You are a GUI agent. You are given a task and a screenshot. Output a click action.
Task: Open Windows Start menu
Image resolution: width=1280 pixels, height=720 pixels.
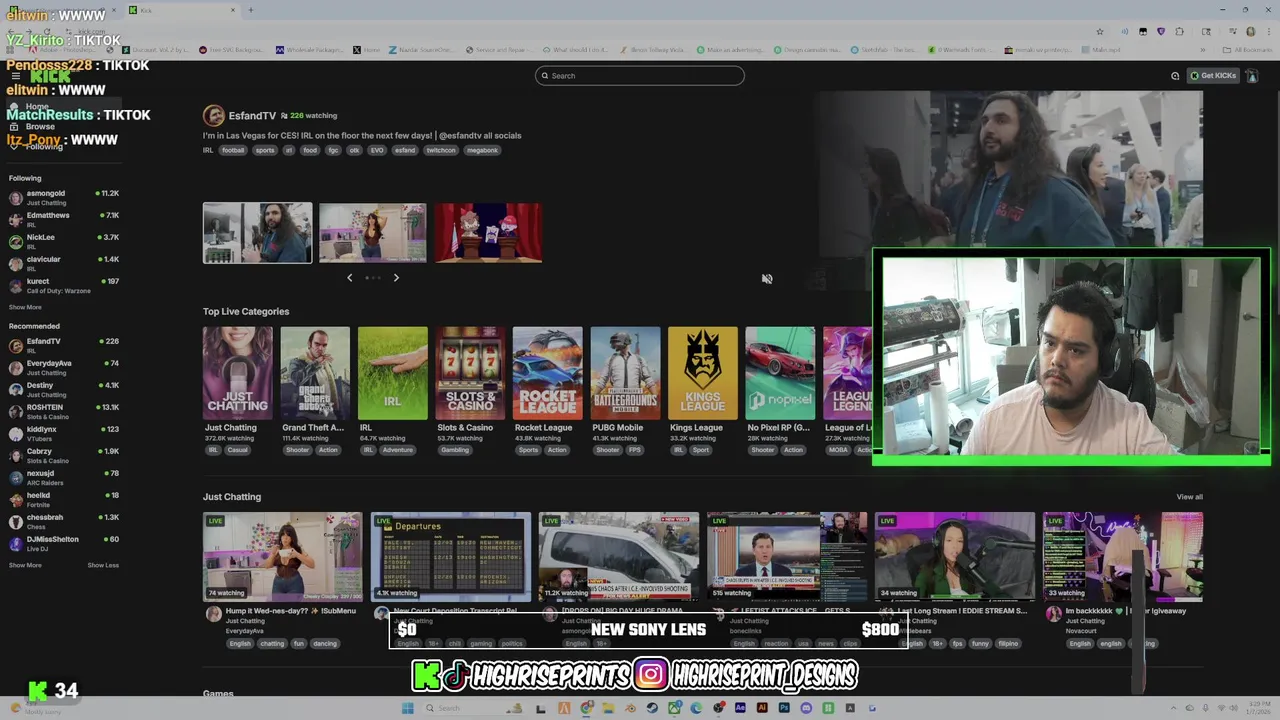407,708
